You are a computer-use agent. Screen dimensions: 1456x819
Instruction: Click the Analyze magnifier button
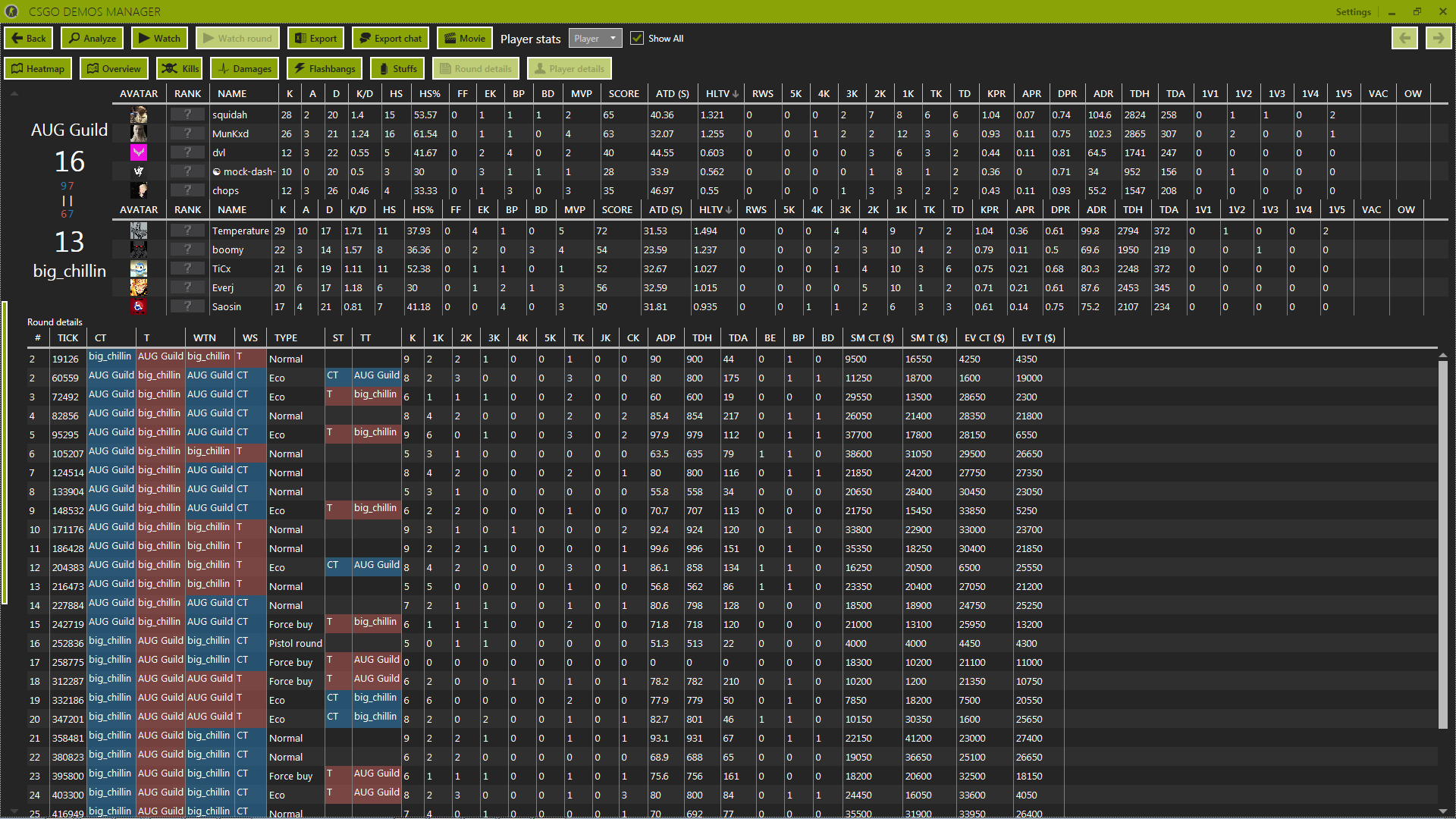[92, 38]
